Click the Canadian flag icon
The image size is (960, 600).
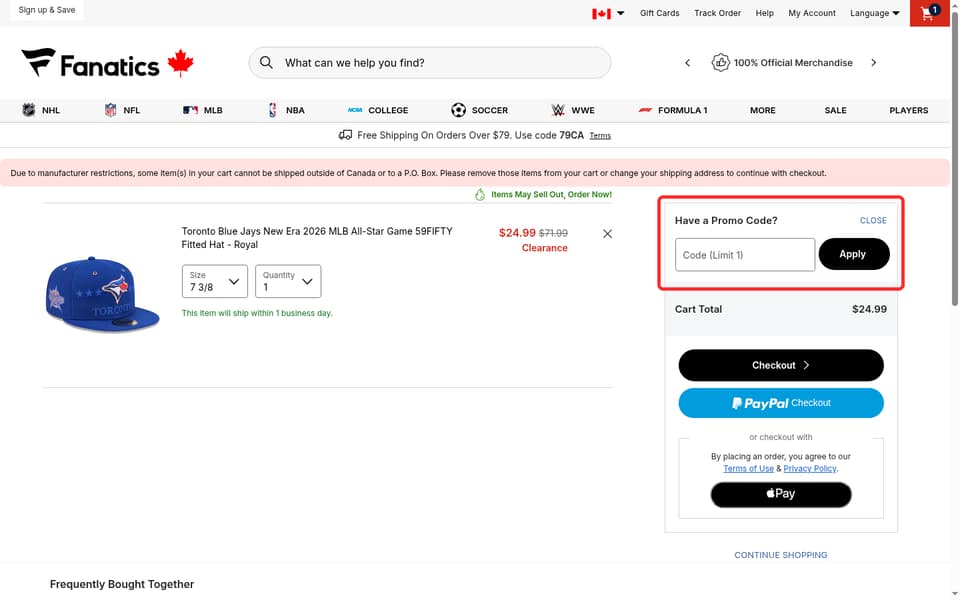coord(601,13)
